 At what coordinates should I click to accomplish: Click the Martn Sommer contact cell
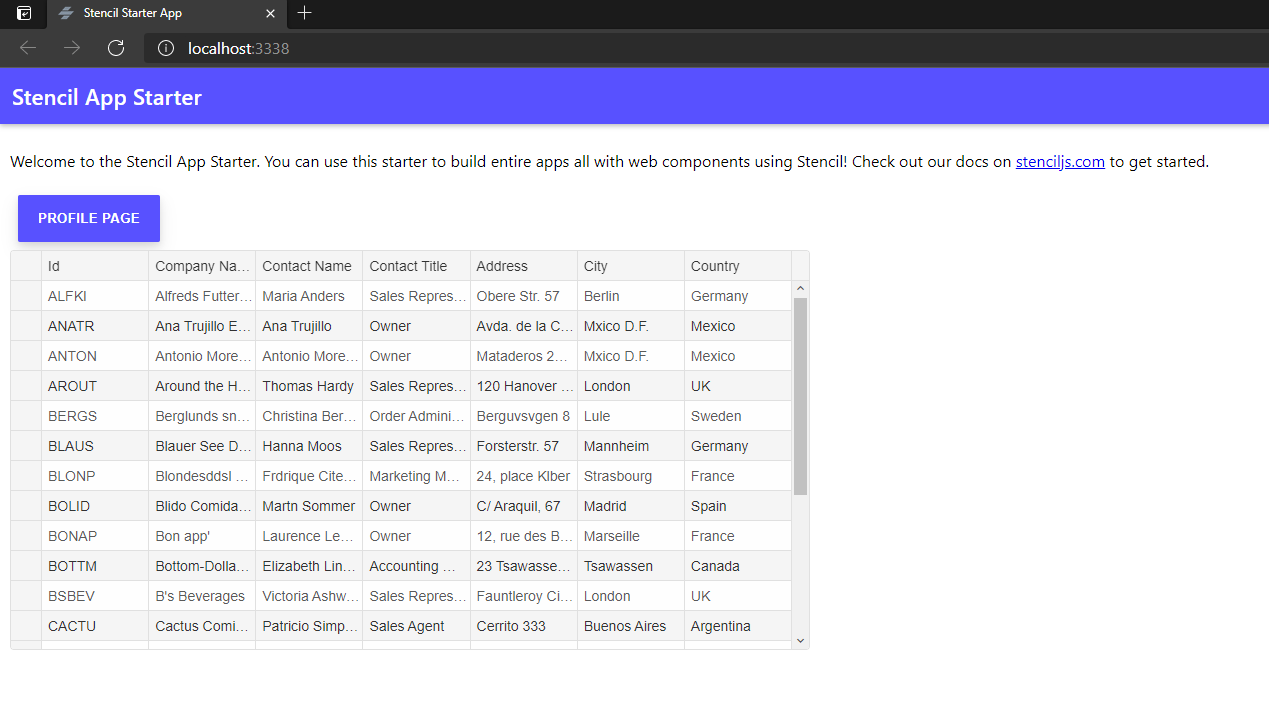point(309,506)
